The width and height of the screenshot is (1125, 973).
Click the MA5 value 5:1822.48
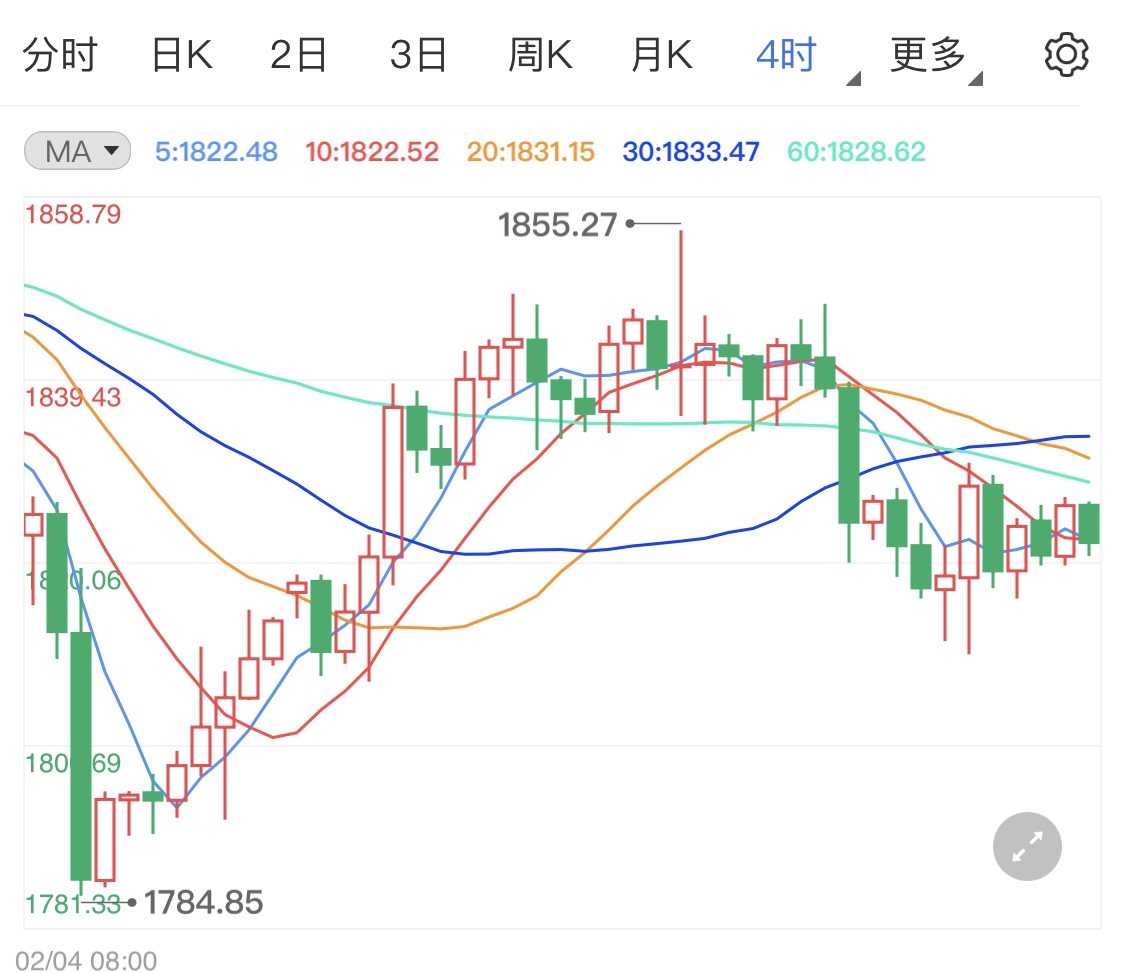pyautogui.click(x=216, y=151)
